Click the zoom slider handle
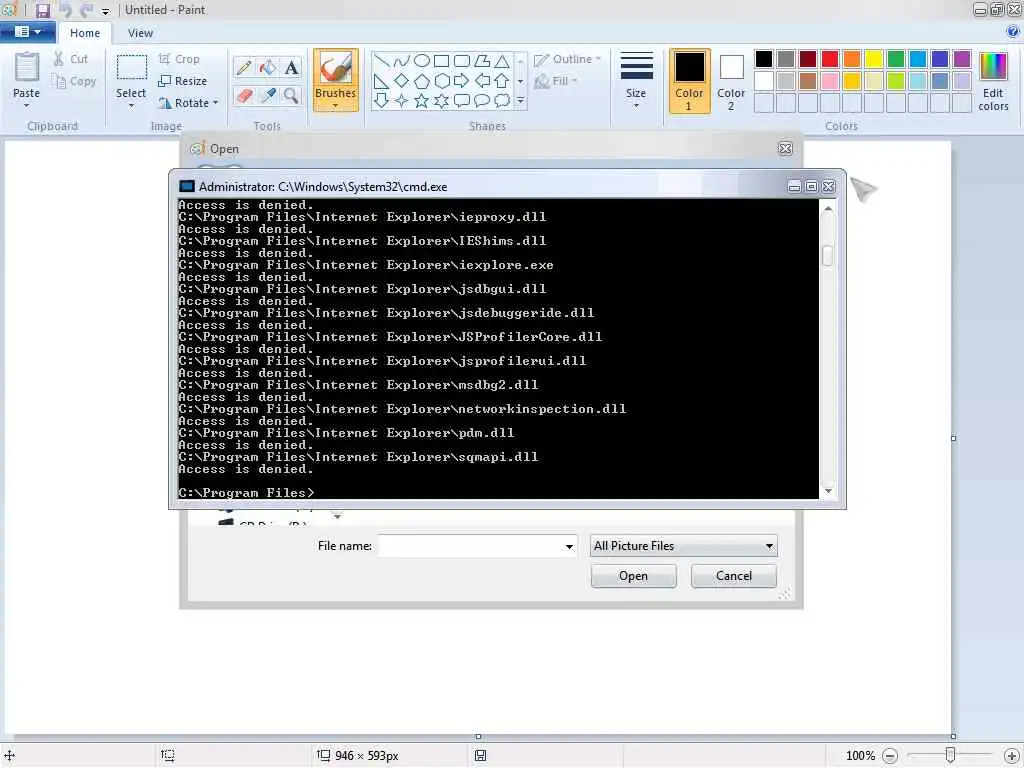This screenshot has width=1024, height=768. point(950,755)
